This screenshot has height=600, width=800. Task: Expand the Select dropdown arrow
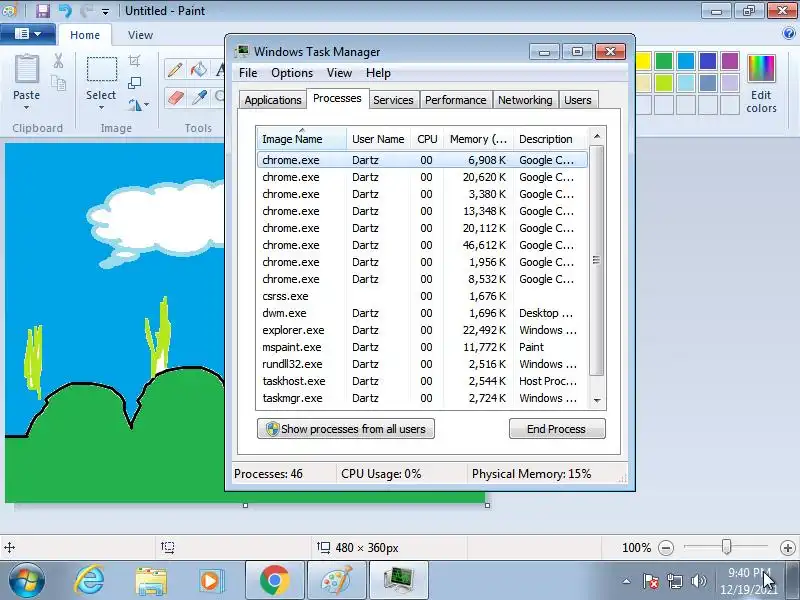pyautogui.click(x=101, y=107)
